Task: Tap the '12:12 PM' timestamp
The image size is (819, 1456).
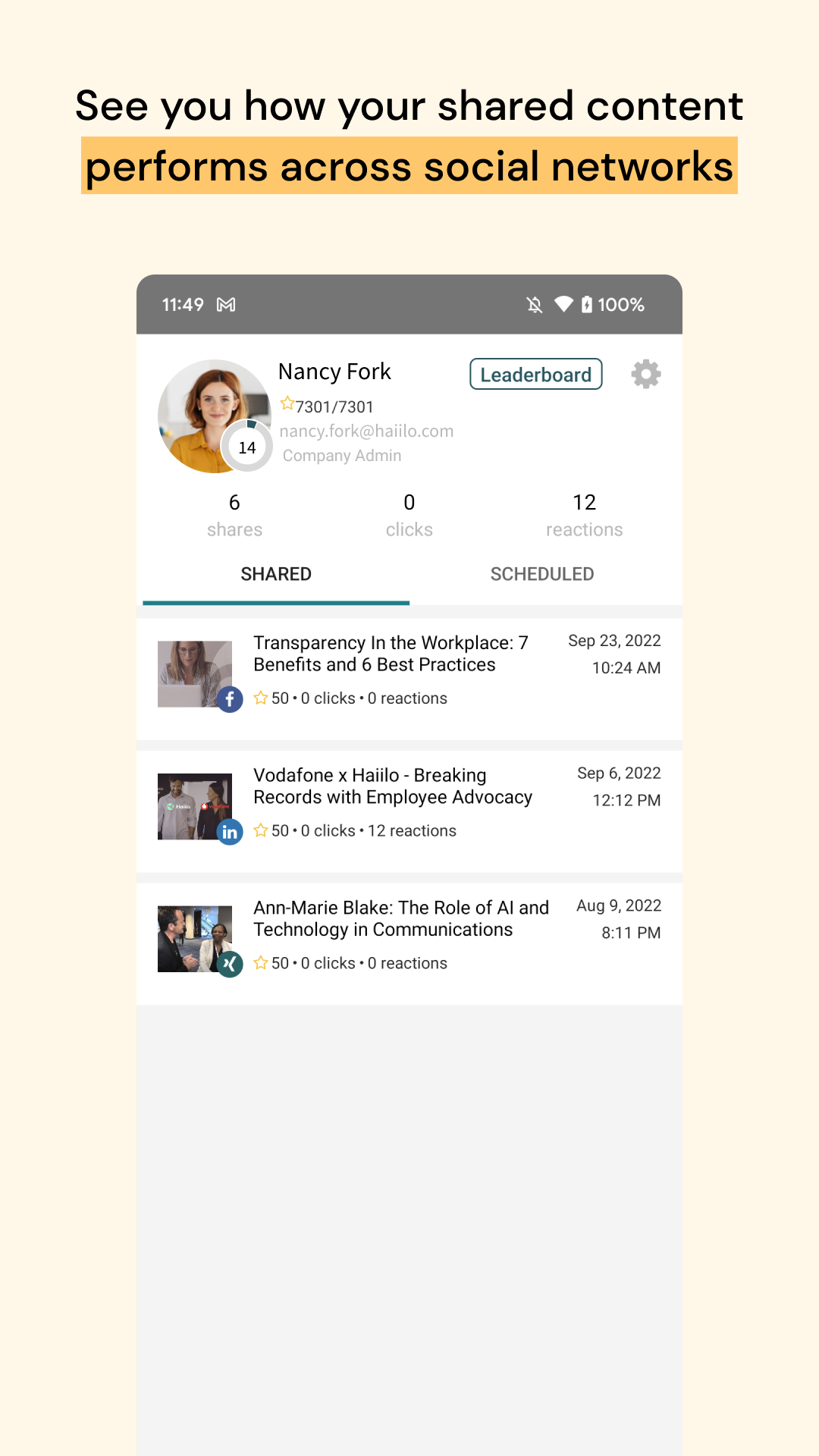Action: (x=626, y=801)
